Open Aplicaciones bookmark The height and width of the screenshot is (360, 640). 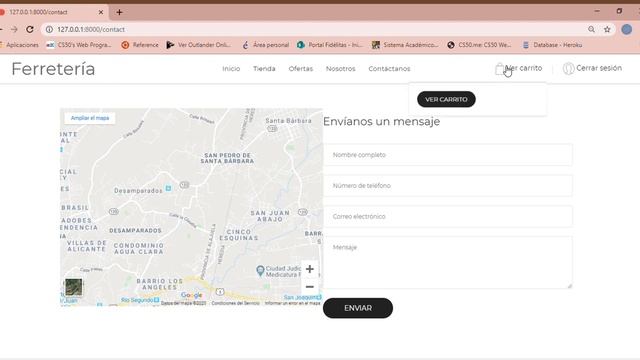pyautogui.click(x=20, y=45)
